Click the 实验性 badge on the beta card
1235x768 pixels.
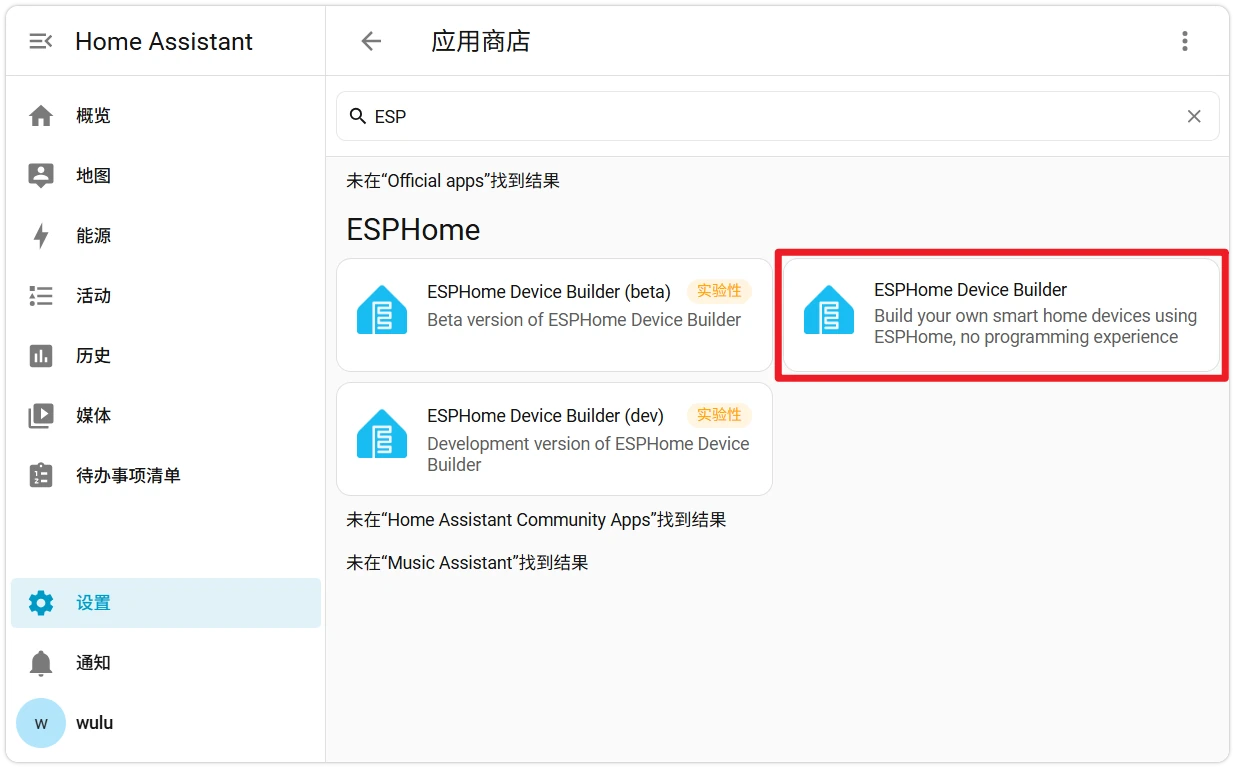[x=719, y=291]
